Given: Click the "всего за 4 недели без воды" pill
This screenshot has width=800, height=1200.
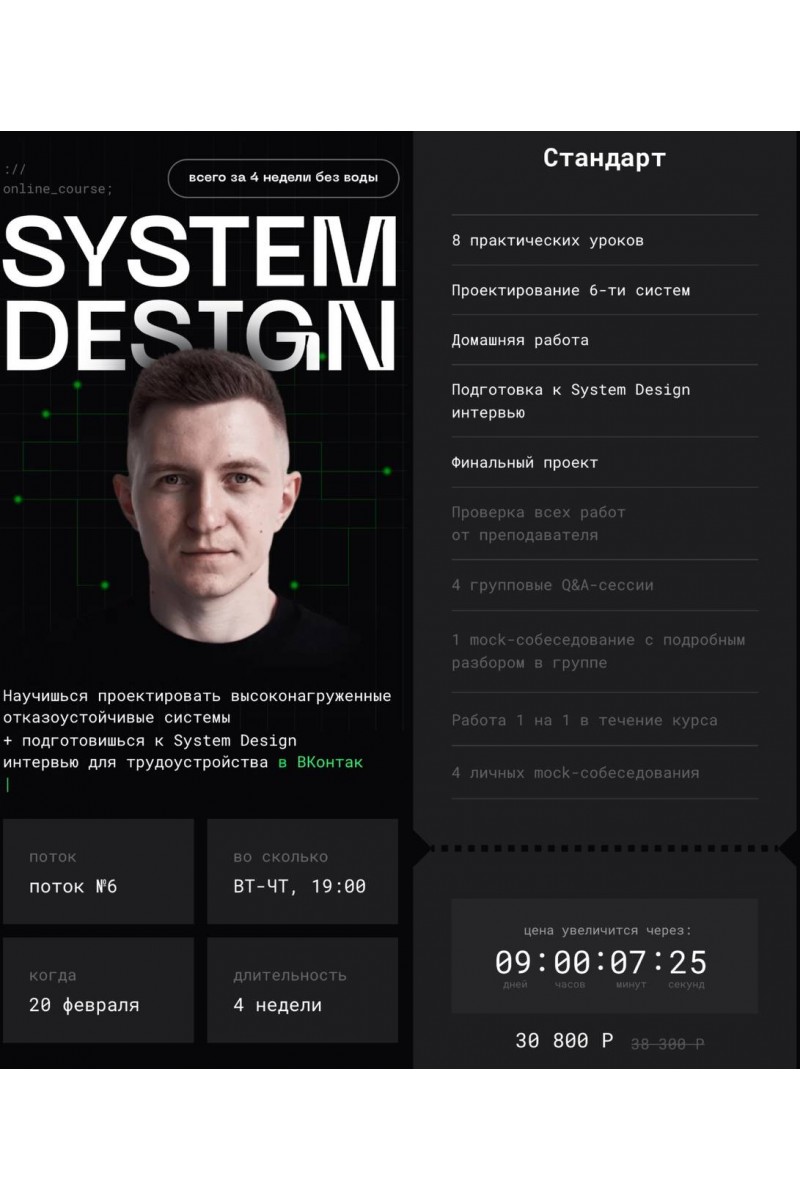Looking at the screenshot, I should point(283,178).
